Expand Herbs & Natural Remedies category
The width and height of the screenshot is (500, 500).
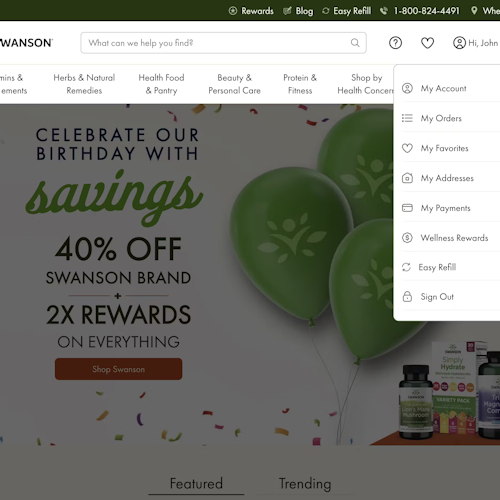point(84,84)
